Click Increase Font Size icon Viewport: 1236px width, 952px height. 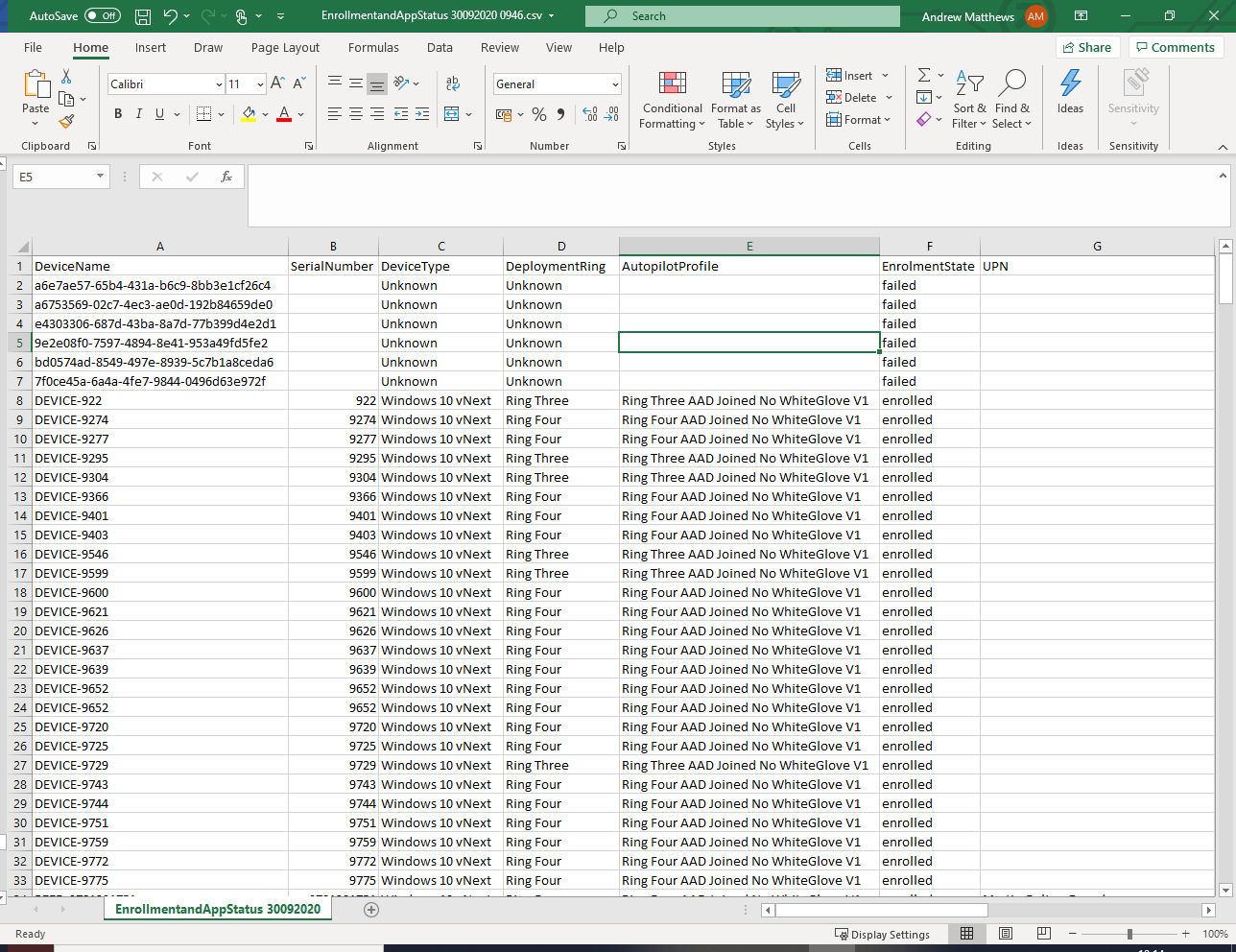277,84
